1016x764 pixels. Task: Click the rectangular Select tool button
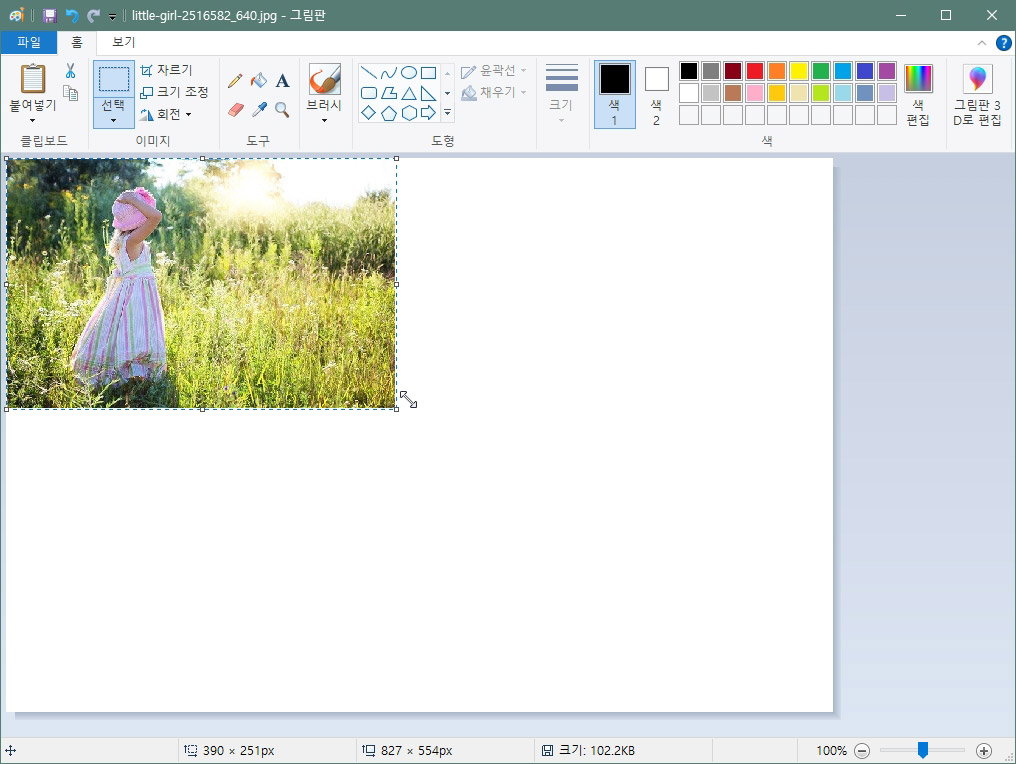(113, 78)
